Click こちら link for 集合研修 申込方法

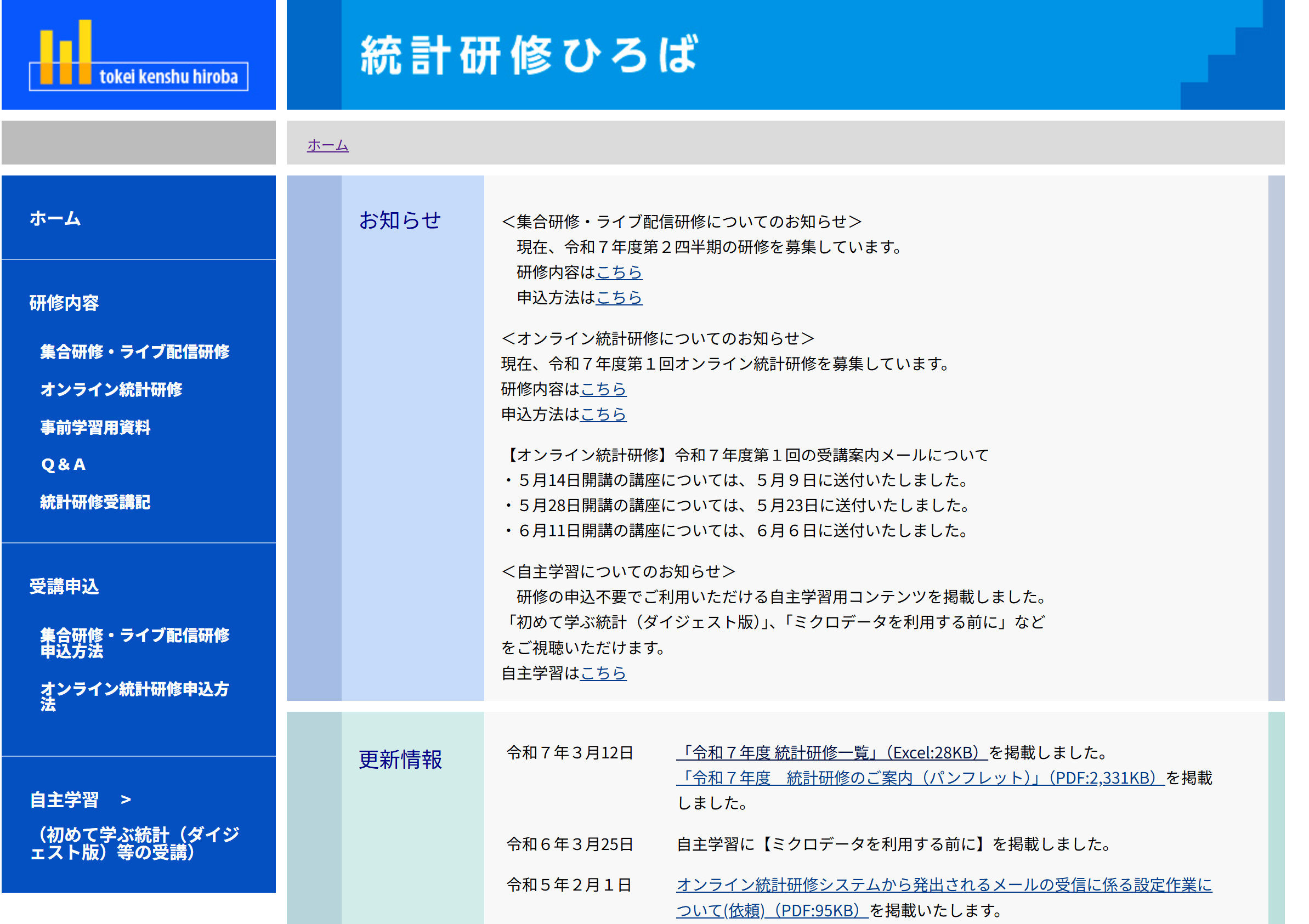[x=619, y=298]
